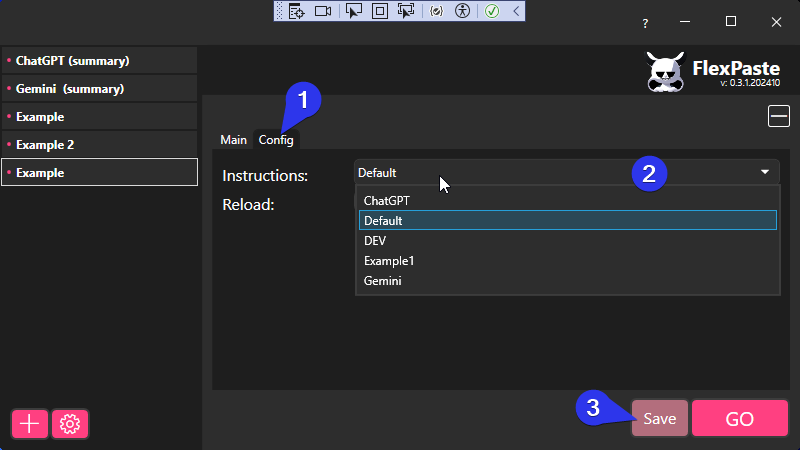Image resolution: width=800 pixels, height=450 pixels.
Task: Switch to the Config tab
Action: (x=276, y=140)
